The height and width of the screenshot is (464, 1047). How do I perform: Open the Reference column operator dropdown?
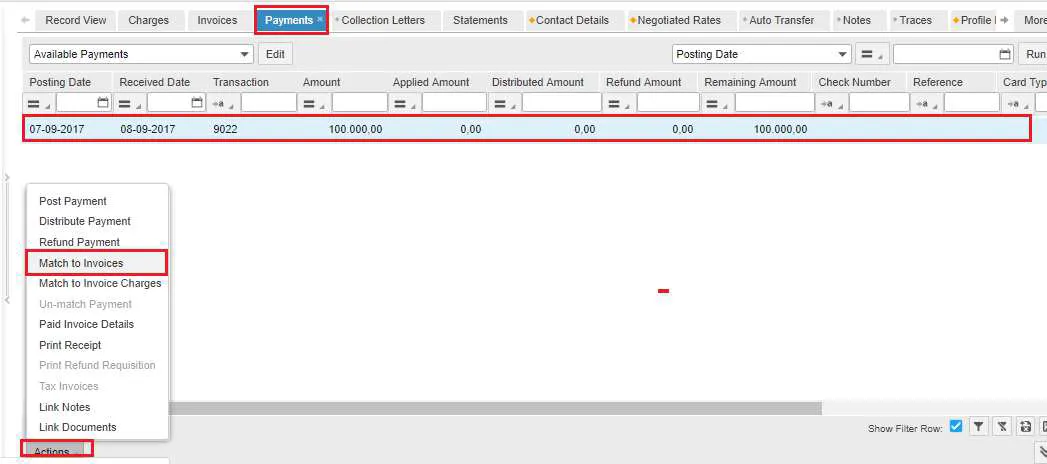[x=927, y=103]
